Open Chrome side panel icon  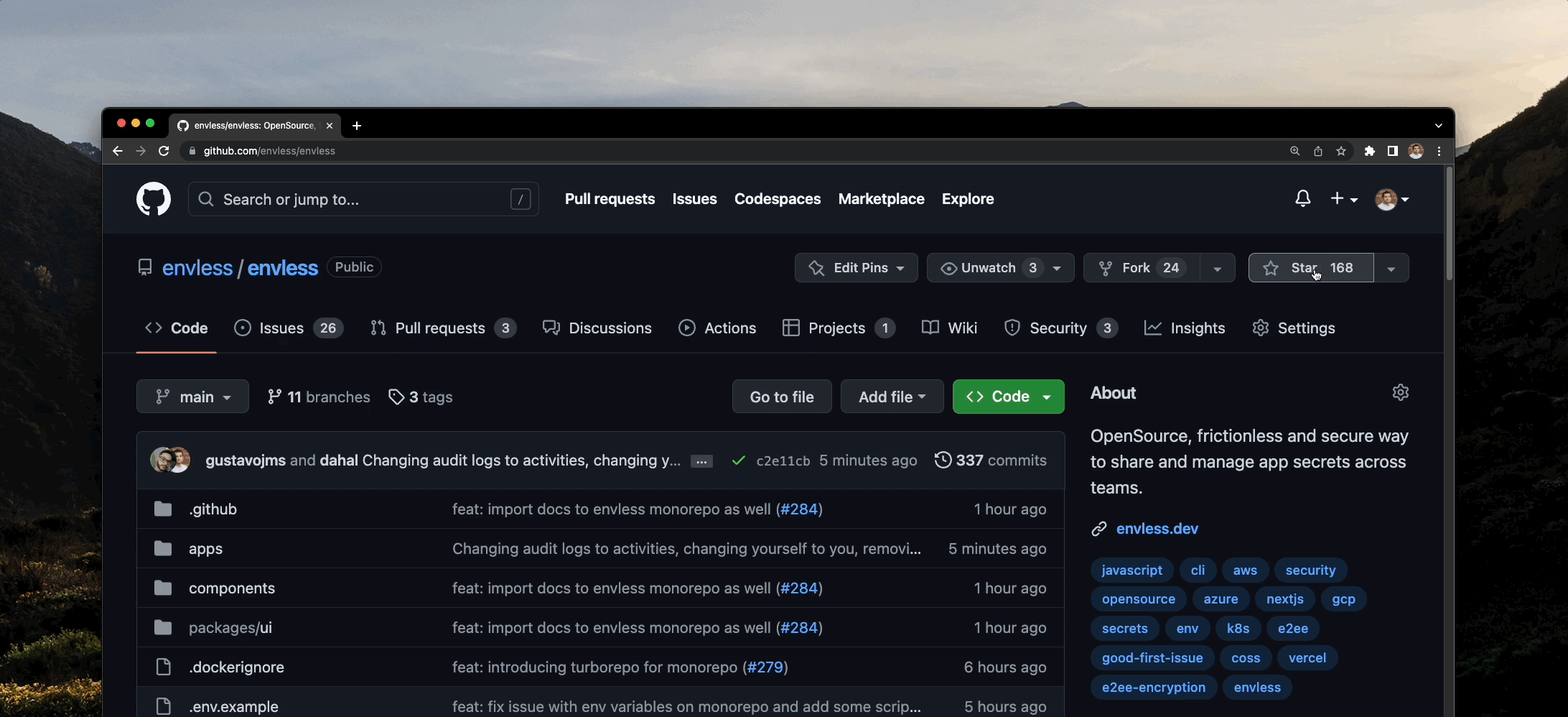(1392, 151)
